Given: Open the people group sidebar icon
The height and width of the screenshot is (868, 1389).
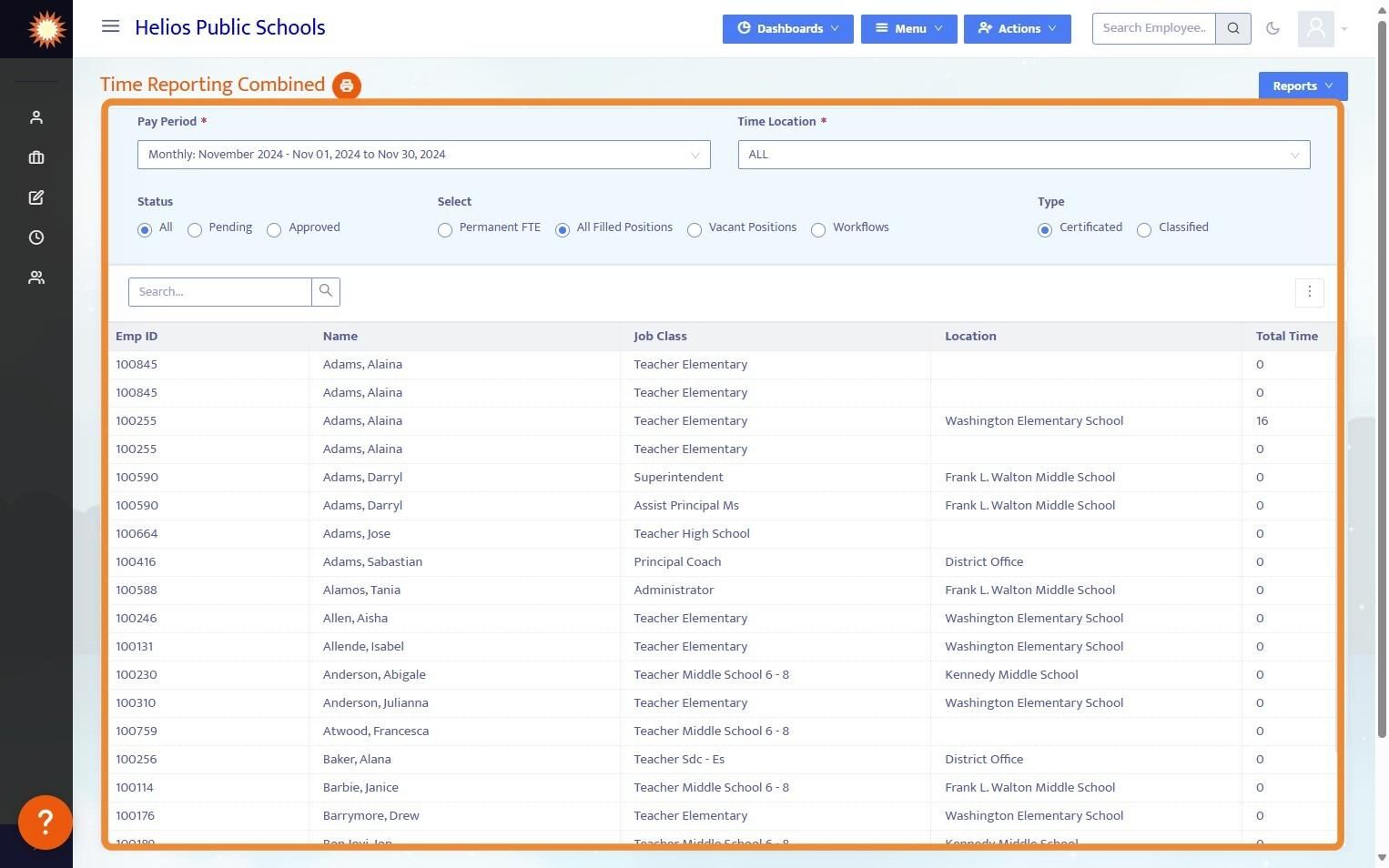Looking at the screenshot, I should (36, 278).
